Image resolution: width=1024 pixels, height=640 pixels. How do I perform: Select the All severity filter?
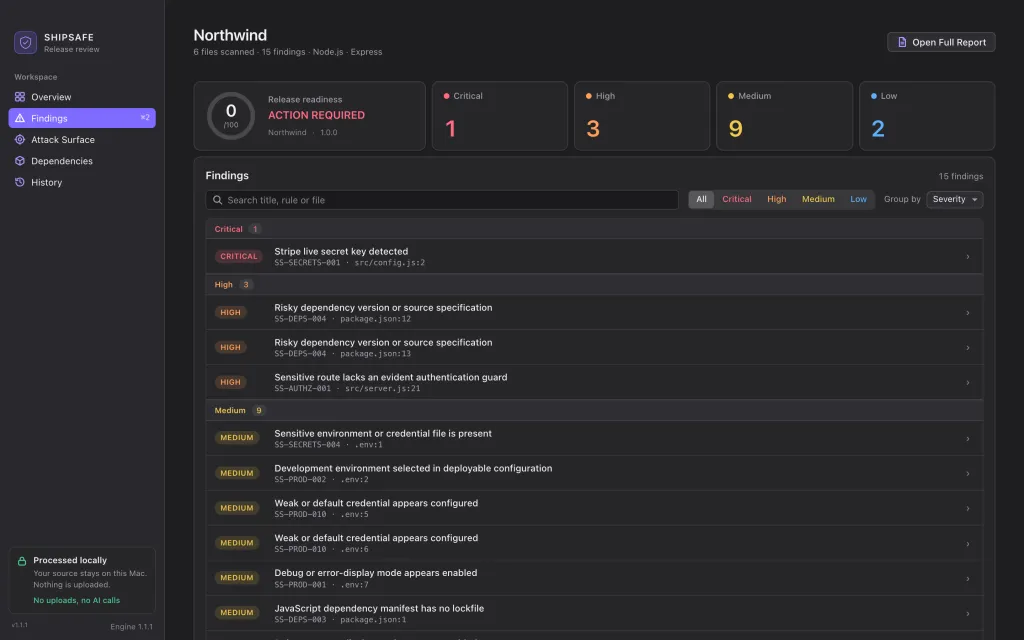point(701,199)
